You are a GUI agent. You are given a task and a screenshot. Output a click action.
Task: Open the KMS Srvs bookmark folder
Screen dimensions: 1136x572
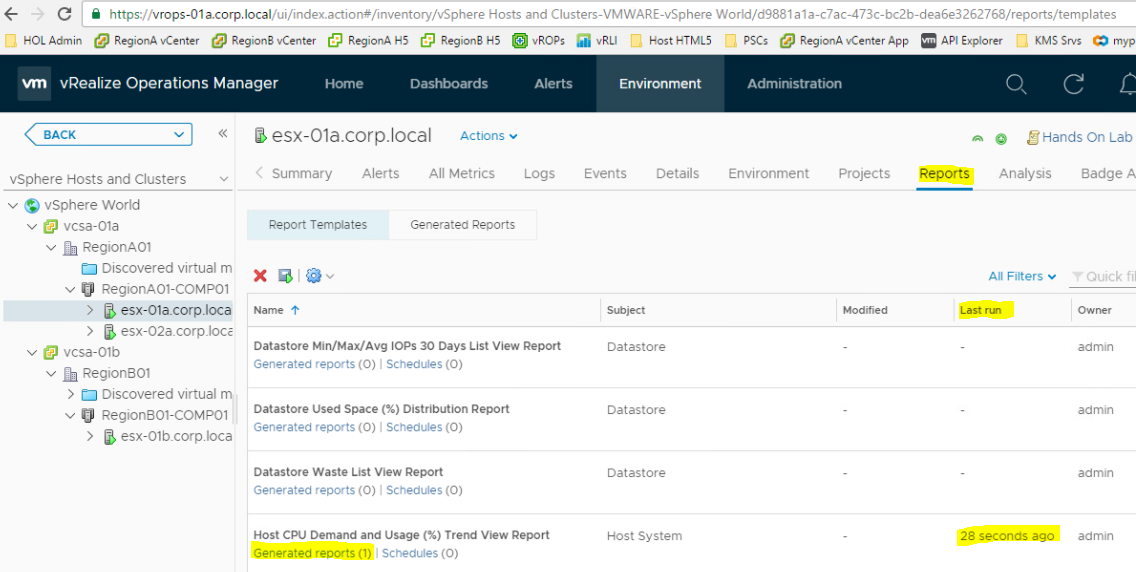click(1048, 41)
